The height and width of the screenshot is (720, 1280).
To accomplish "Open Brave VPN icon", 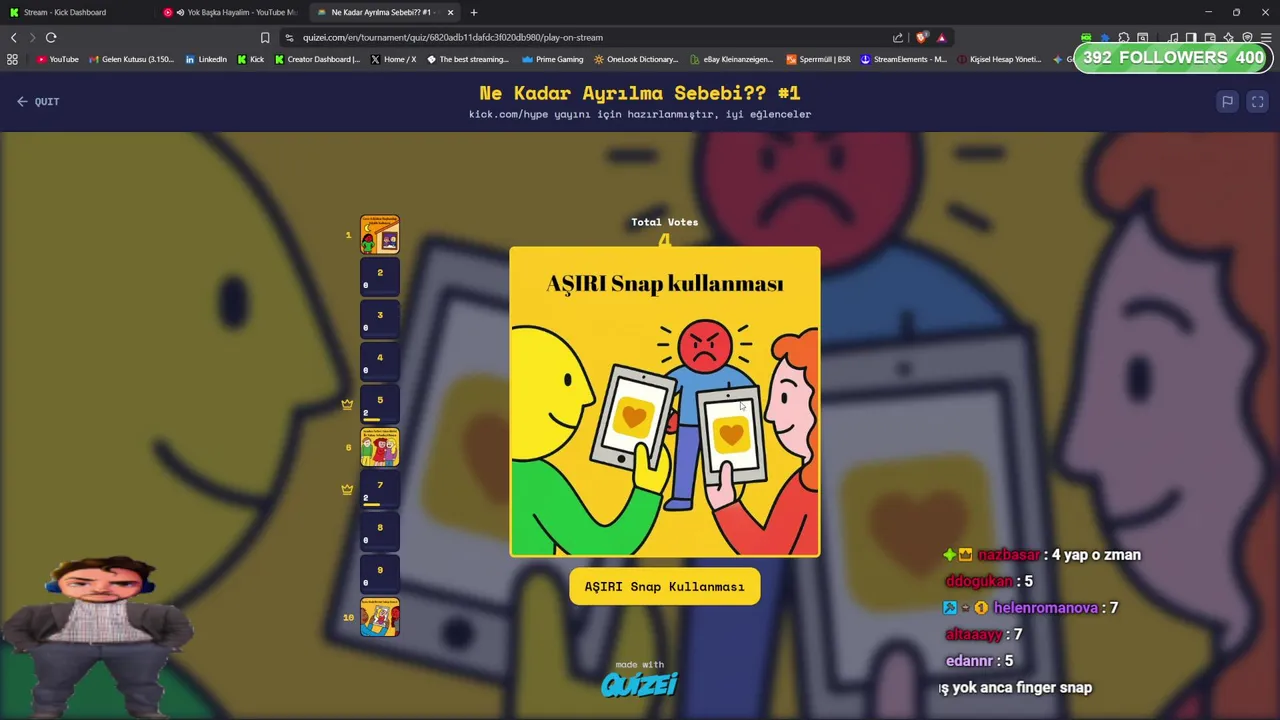I will 1247,37.
